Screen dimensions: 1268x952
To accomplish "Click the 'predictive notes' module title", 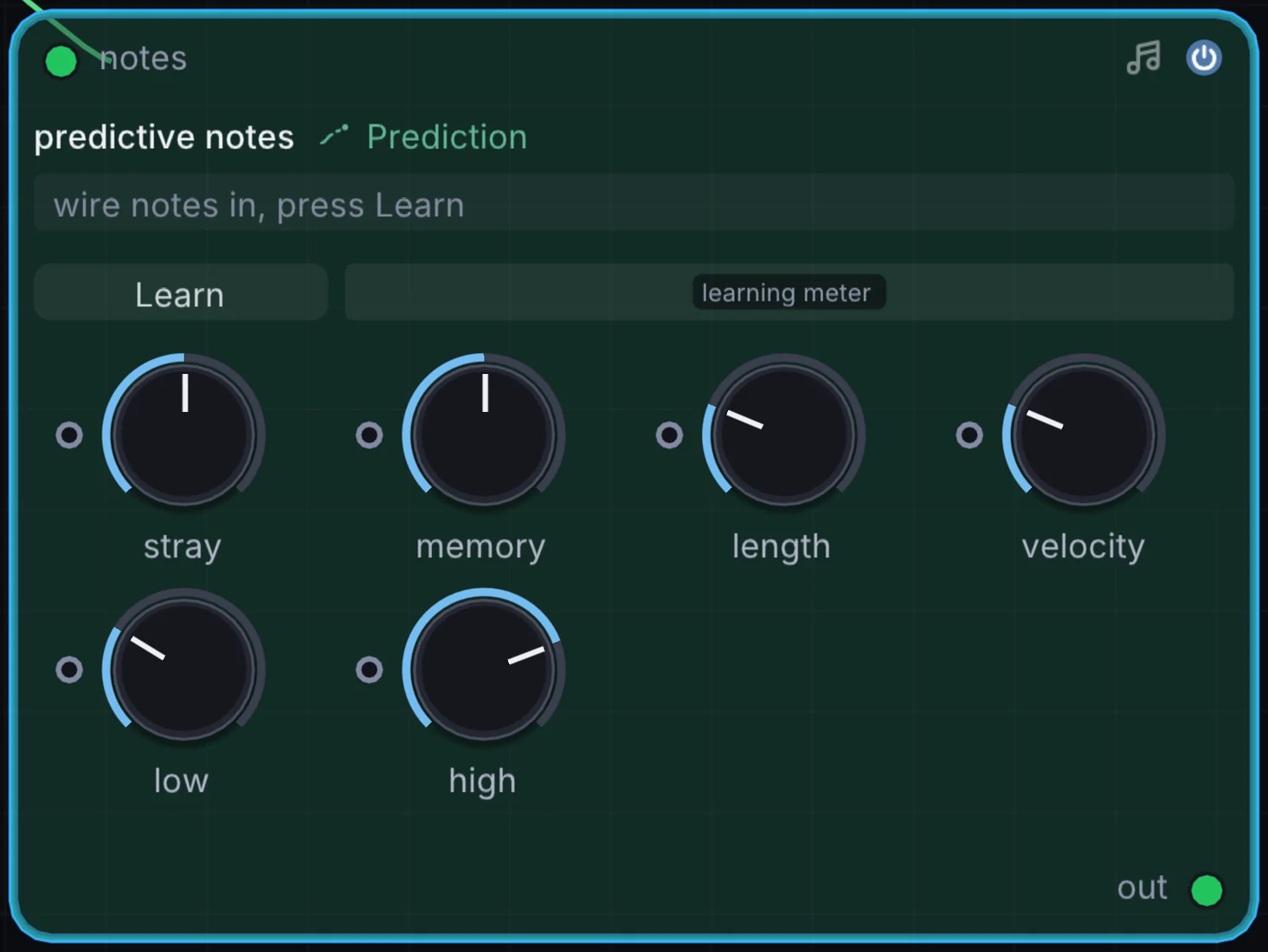I will click(x=164, y=137).
